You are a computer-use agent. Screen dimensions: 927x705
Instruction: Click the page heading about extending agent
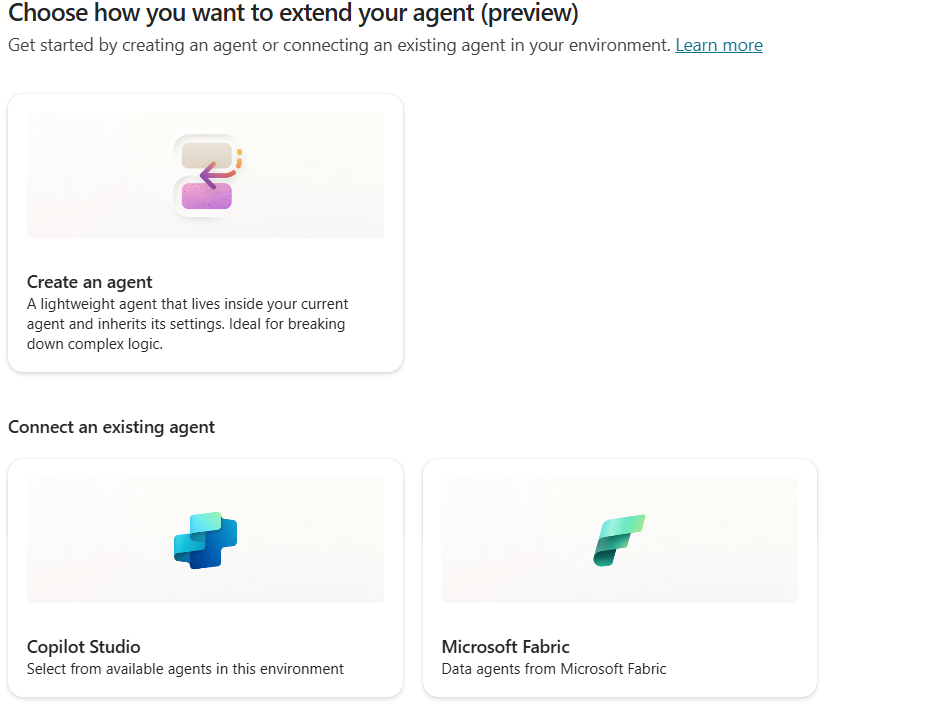pos(293,13)
